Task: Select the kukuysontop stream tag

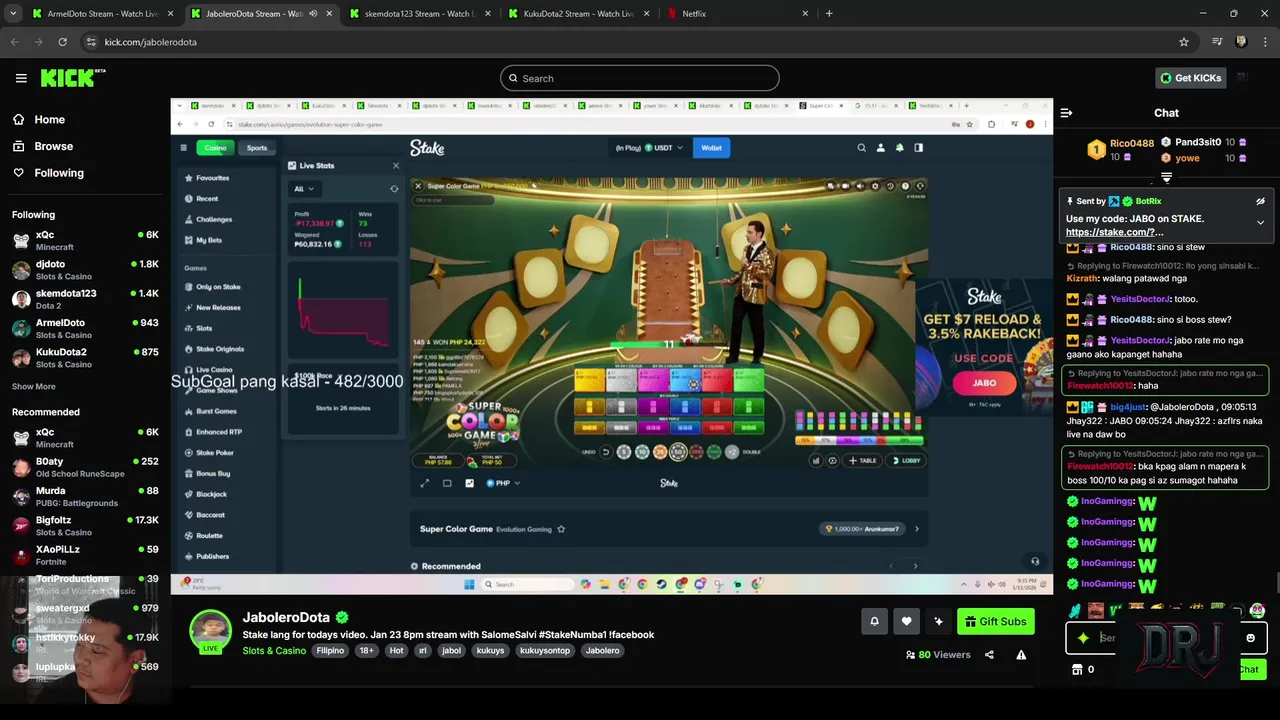Action: coord(544,650)
